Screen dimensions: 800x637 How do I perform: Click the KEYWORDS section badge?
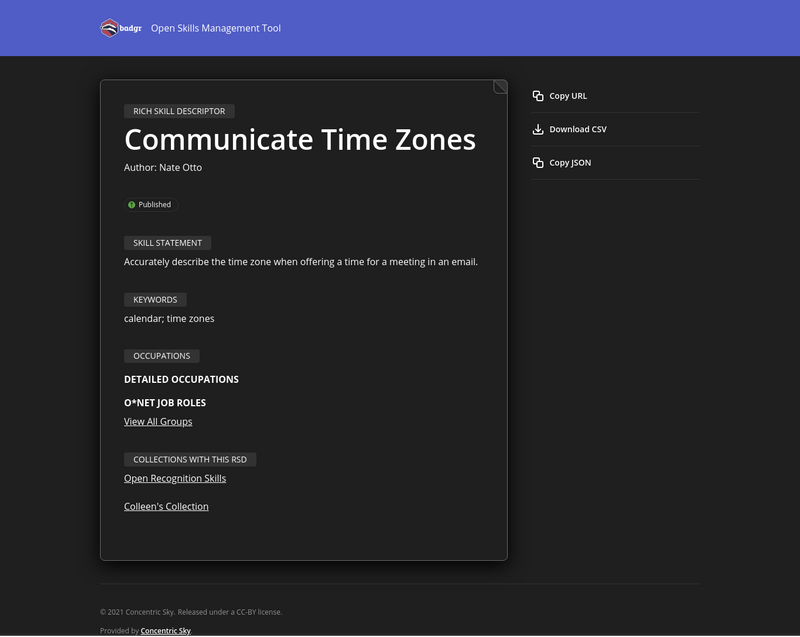(154, 299)
